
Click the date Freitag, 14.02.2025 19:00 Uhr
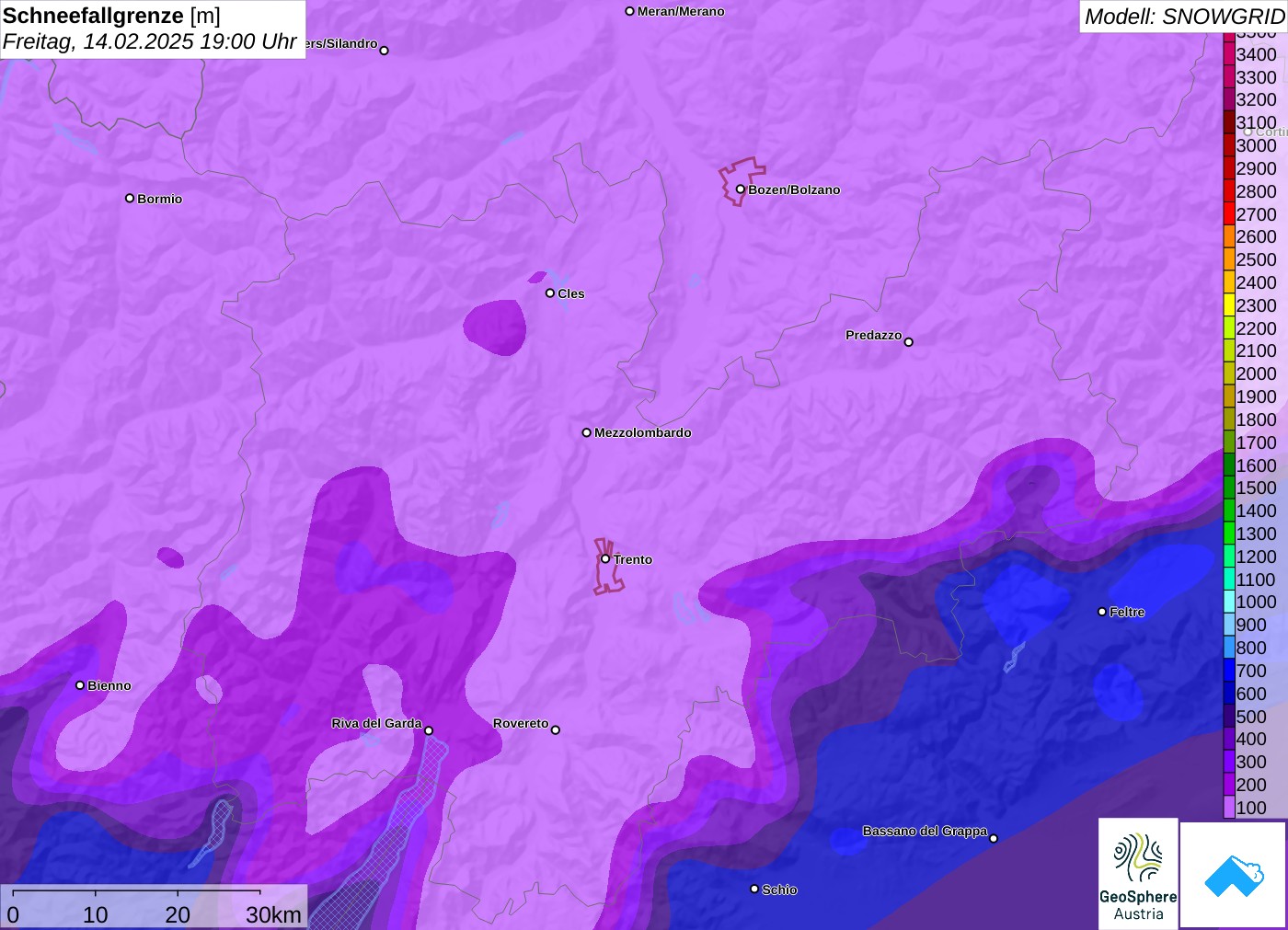tap(150, 41)
